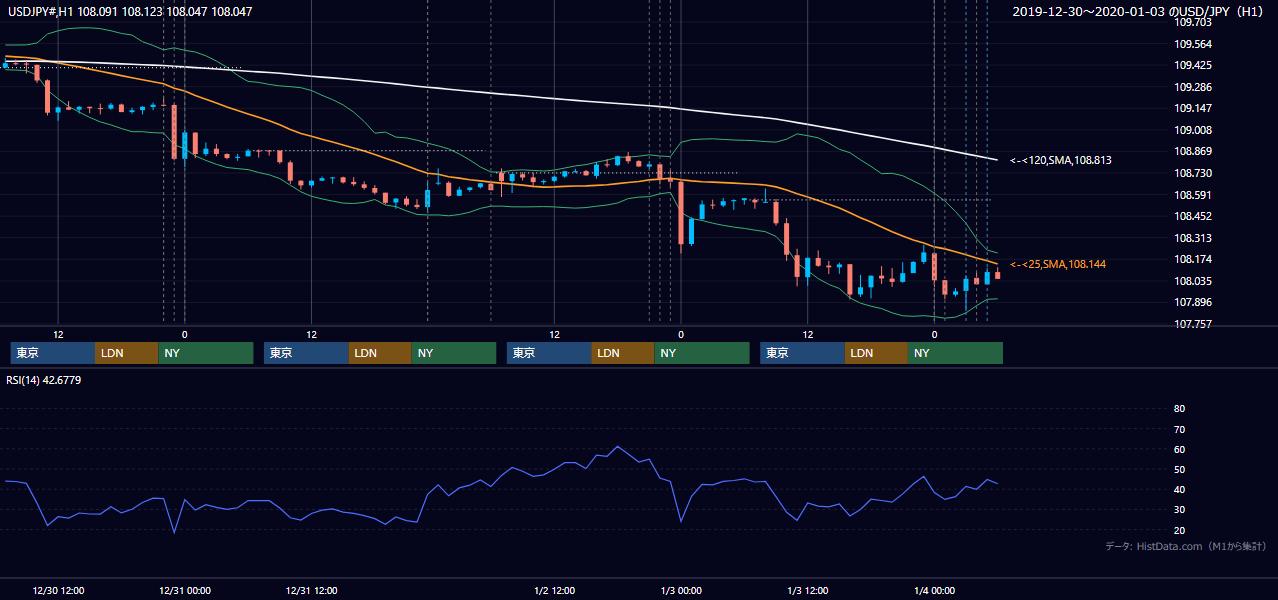Click price axis label 108.174
Image resolution: width=1278 pixels, height=600 pixels.
pyautogui.click(x=1193, y=259)
